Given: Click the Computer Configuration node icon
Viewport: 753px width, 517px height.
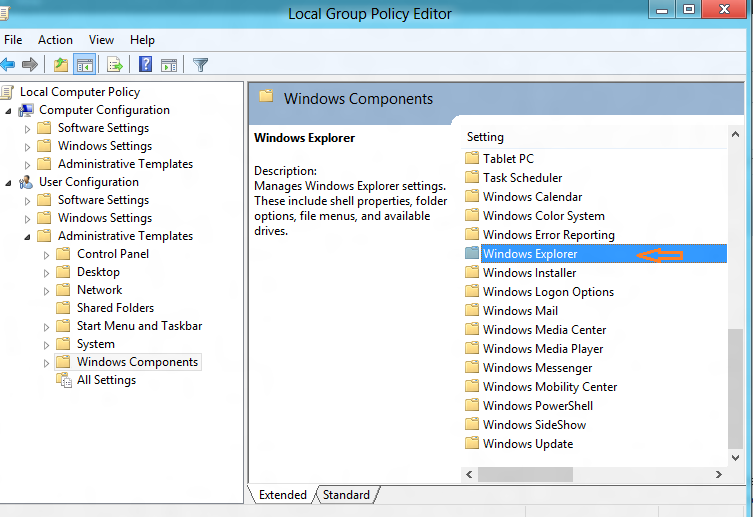Looking at the screenshot, I should [x=26, y=110].
